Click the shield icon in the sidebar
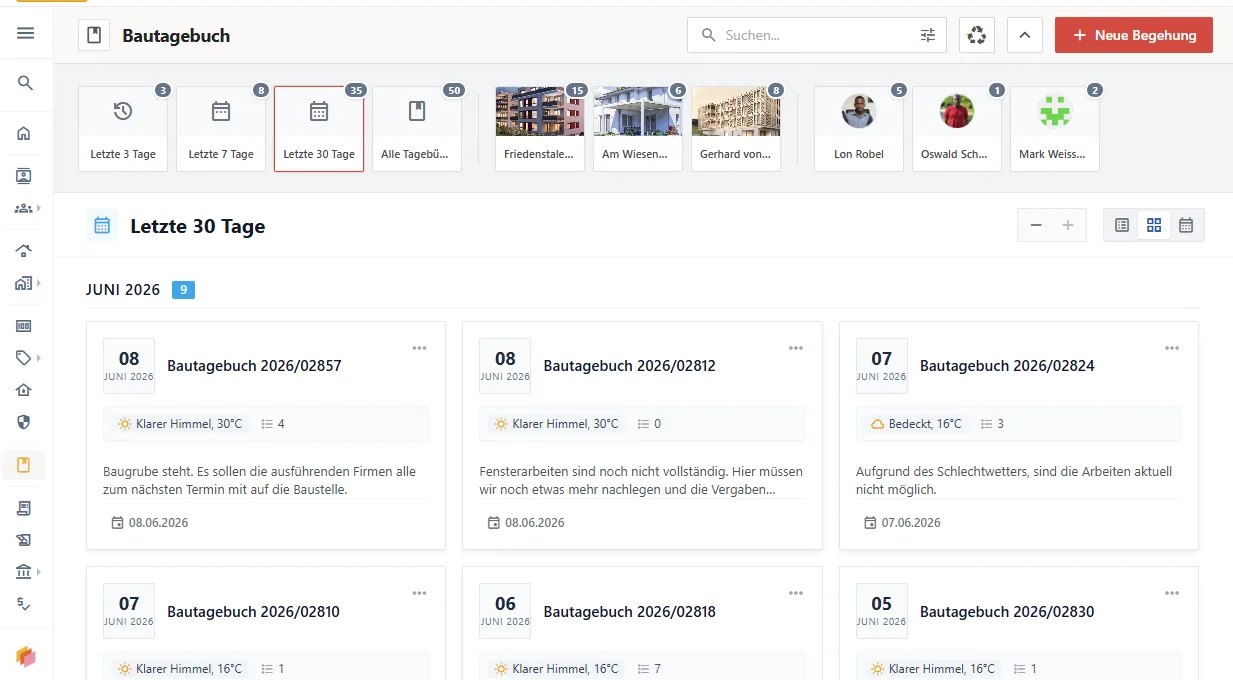Viewport: 1233px width, 680px height. coord(24,422)
